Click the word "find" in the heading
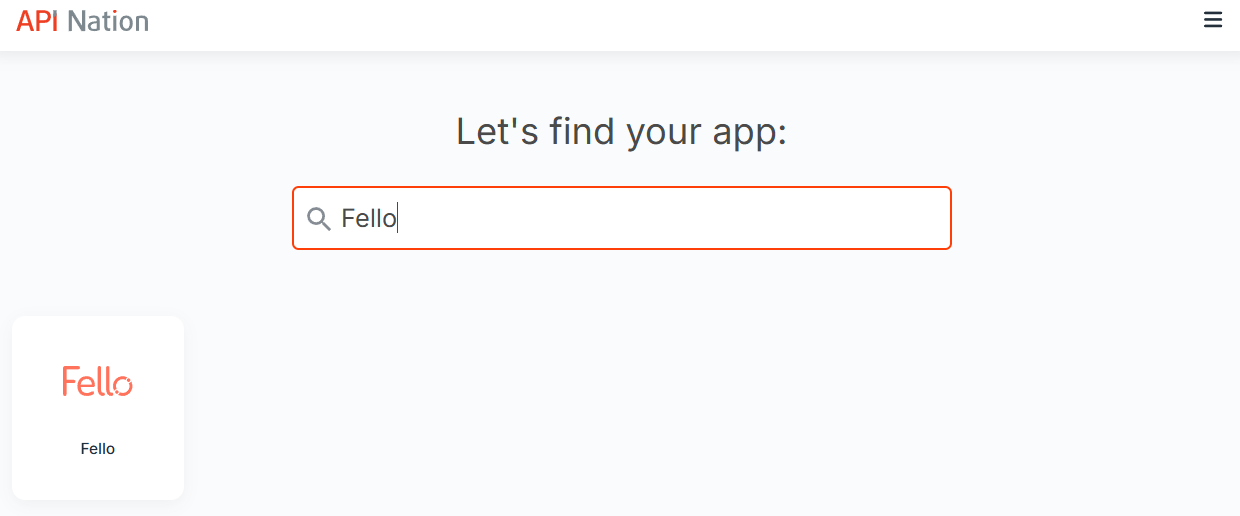 click(x=580, y=132)
